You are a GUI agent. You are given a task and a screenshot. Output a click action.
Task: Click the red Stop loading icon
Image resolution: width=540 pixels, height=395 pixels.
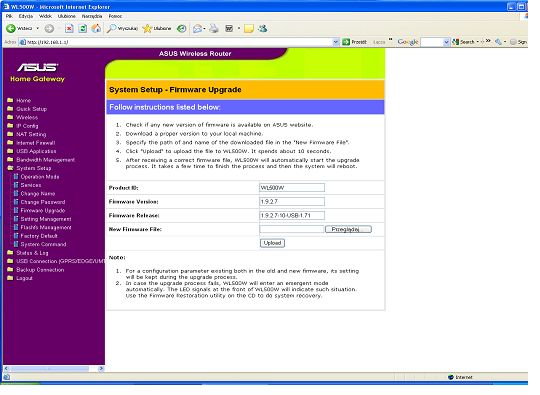69,29
